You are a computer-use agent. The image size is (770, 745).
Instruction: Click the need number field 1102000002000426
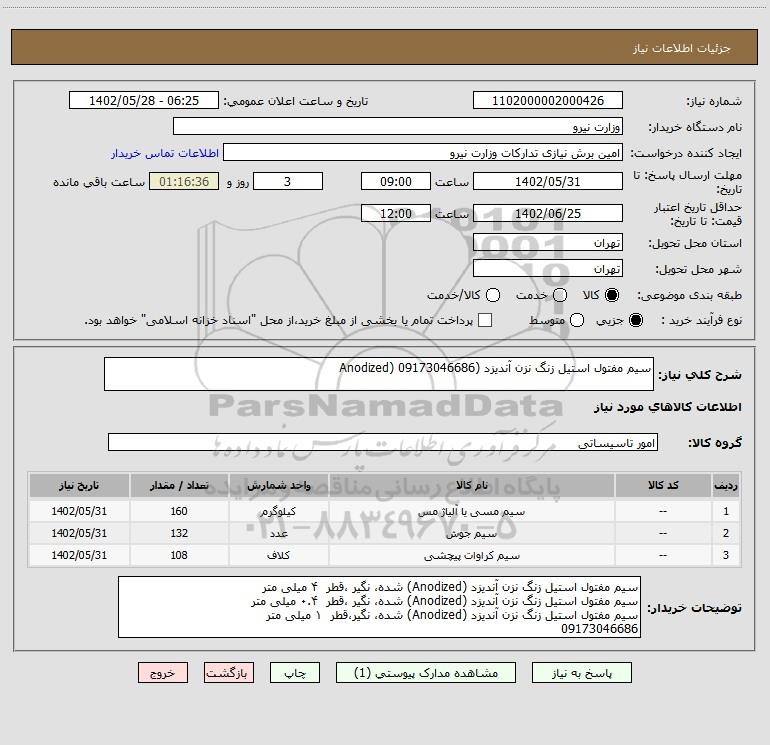pos(548,100)
